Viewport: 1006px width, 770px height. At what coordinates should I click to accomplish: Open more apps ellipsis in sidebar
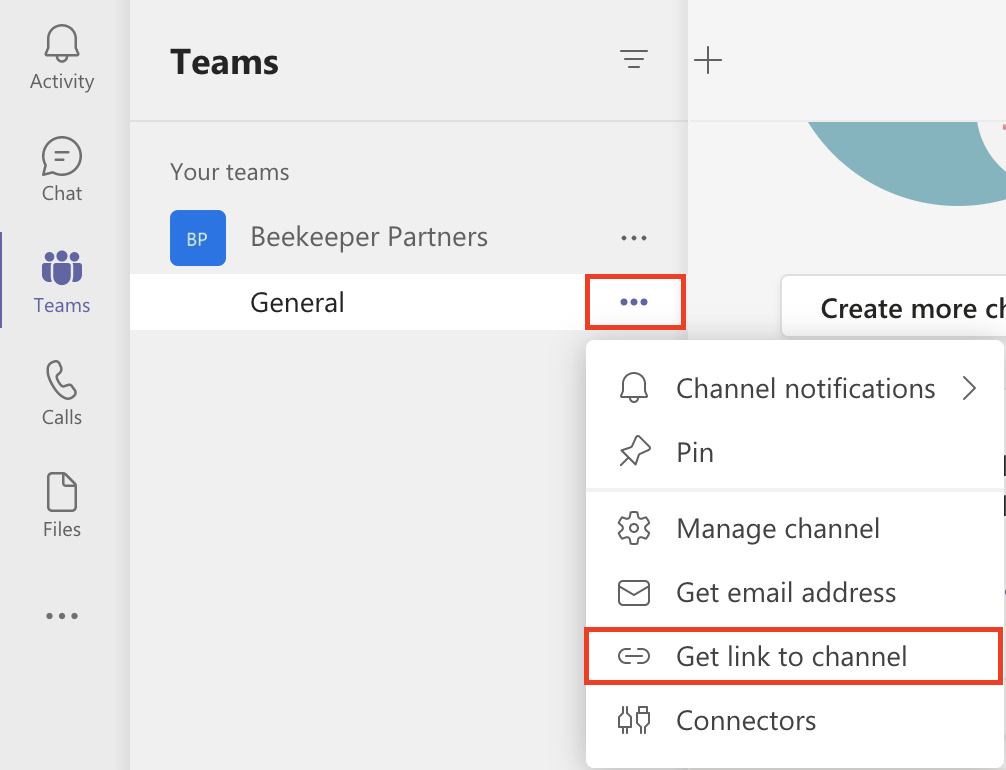coord(62,617)
